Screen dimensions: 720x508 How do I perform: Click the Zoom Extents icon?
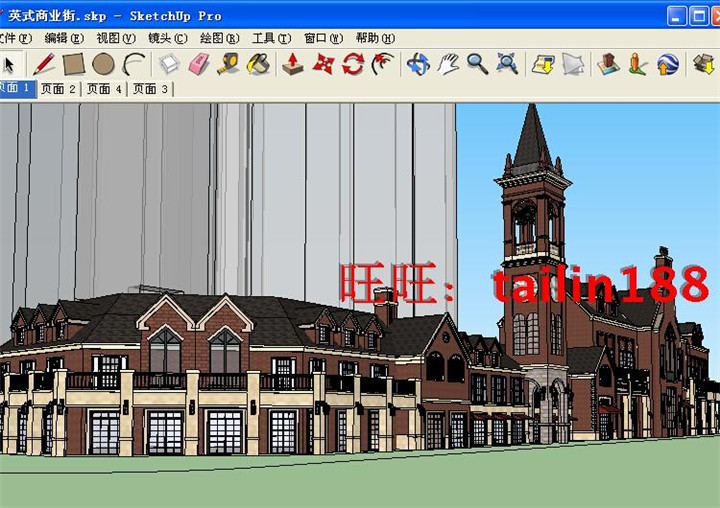pos(507,64)
